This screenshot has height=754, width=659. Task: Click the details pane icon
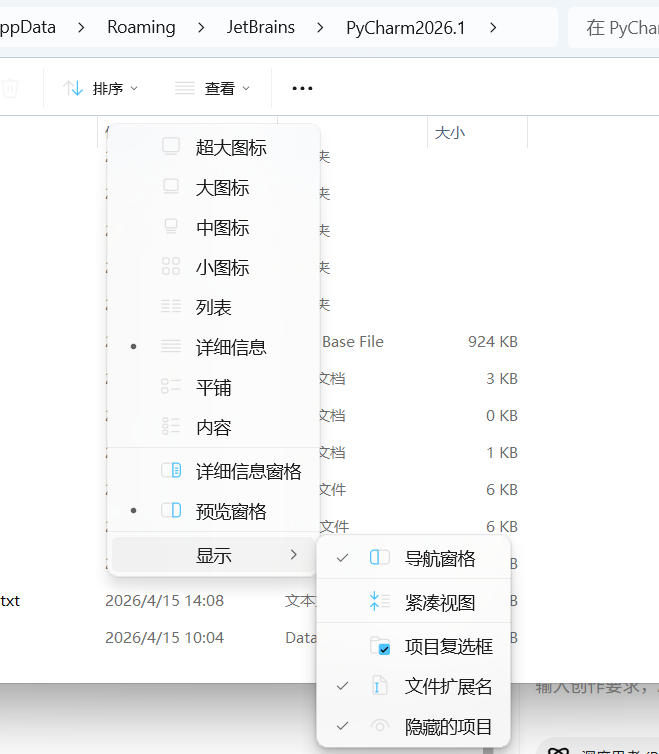click(x=171, y=470)
